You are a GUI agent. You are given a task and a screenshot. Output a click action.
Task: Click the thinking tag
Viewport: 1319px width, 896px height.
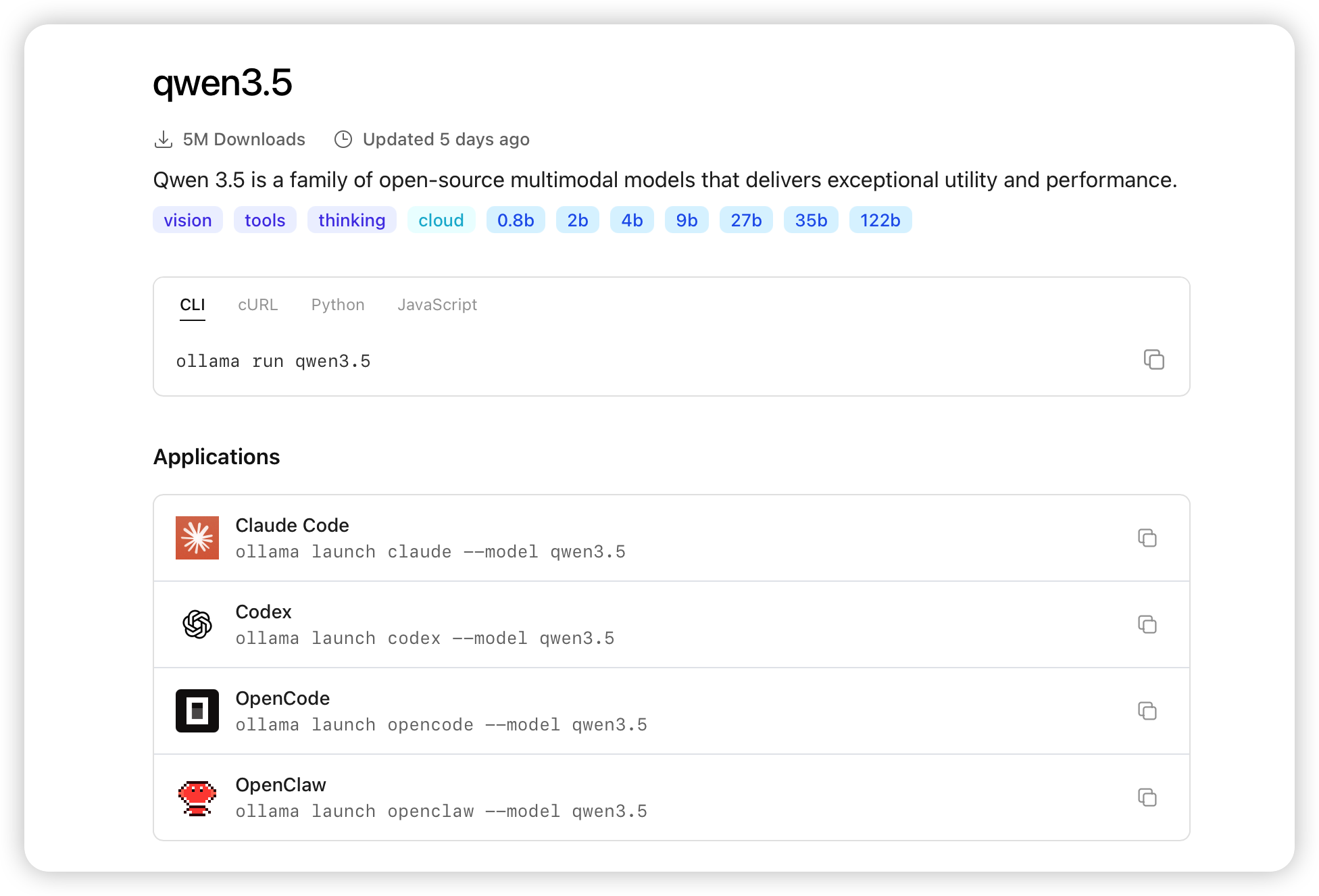click(x=351, y=220)
